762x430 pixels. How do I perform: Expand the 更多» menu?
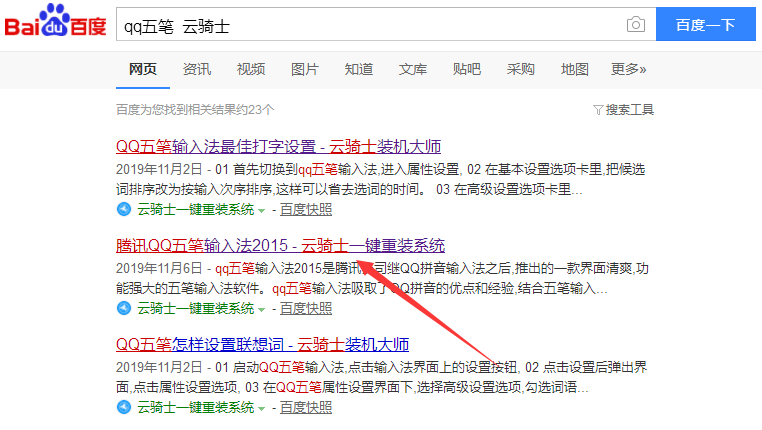[628, 69]
